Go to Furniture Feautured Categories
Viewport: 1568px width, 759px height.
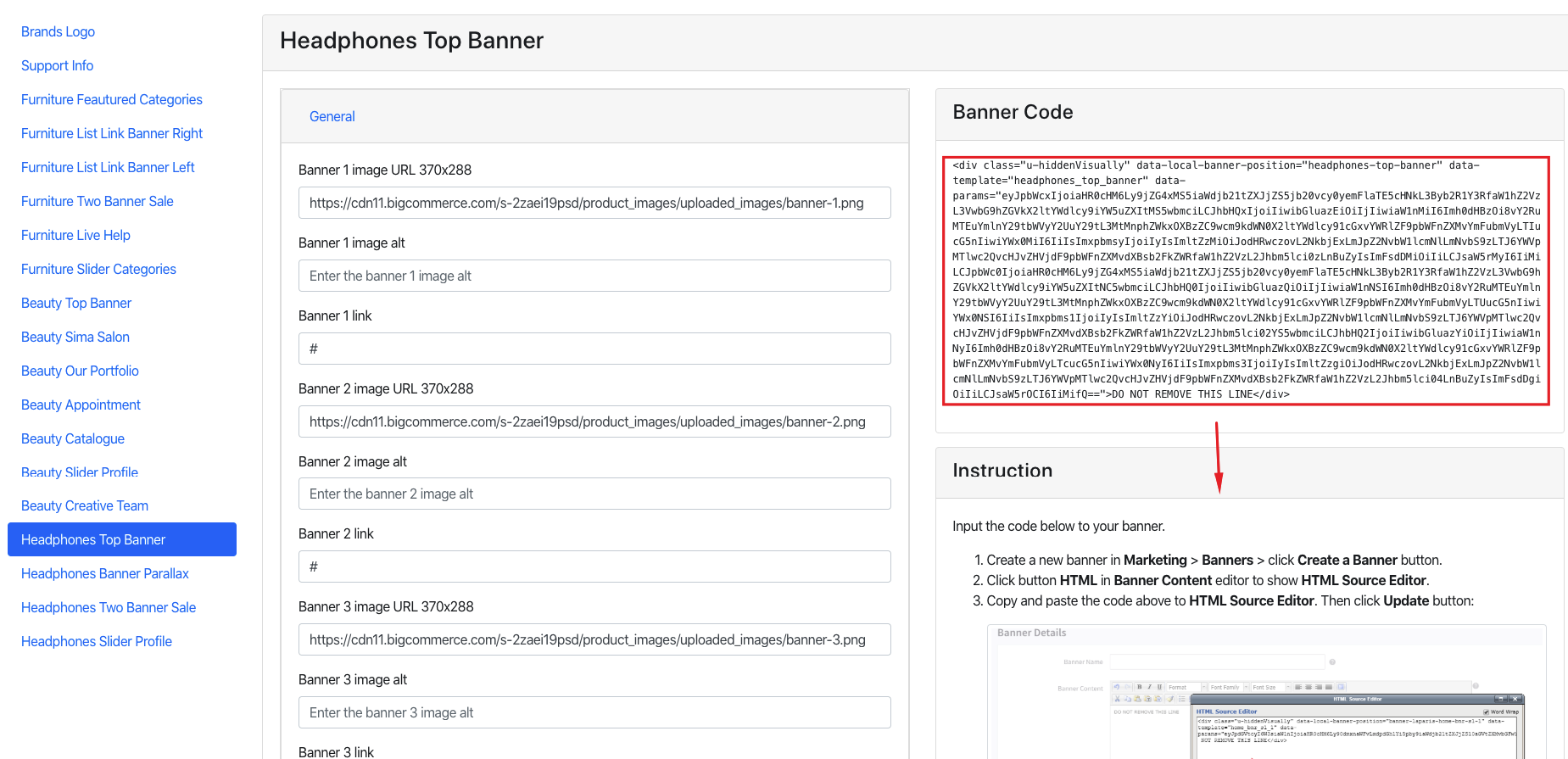pyautogui.click(x=112, y=99)
